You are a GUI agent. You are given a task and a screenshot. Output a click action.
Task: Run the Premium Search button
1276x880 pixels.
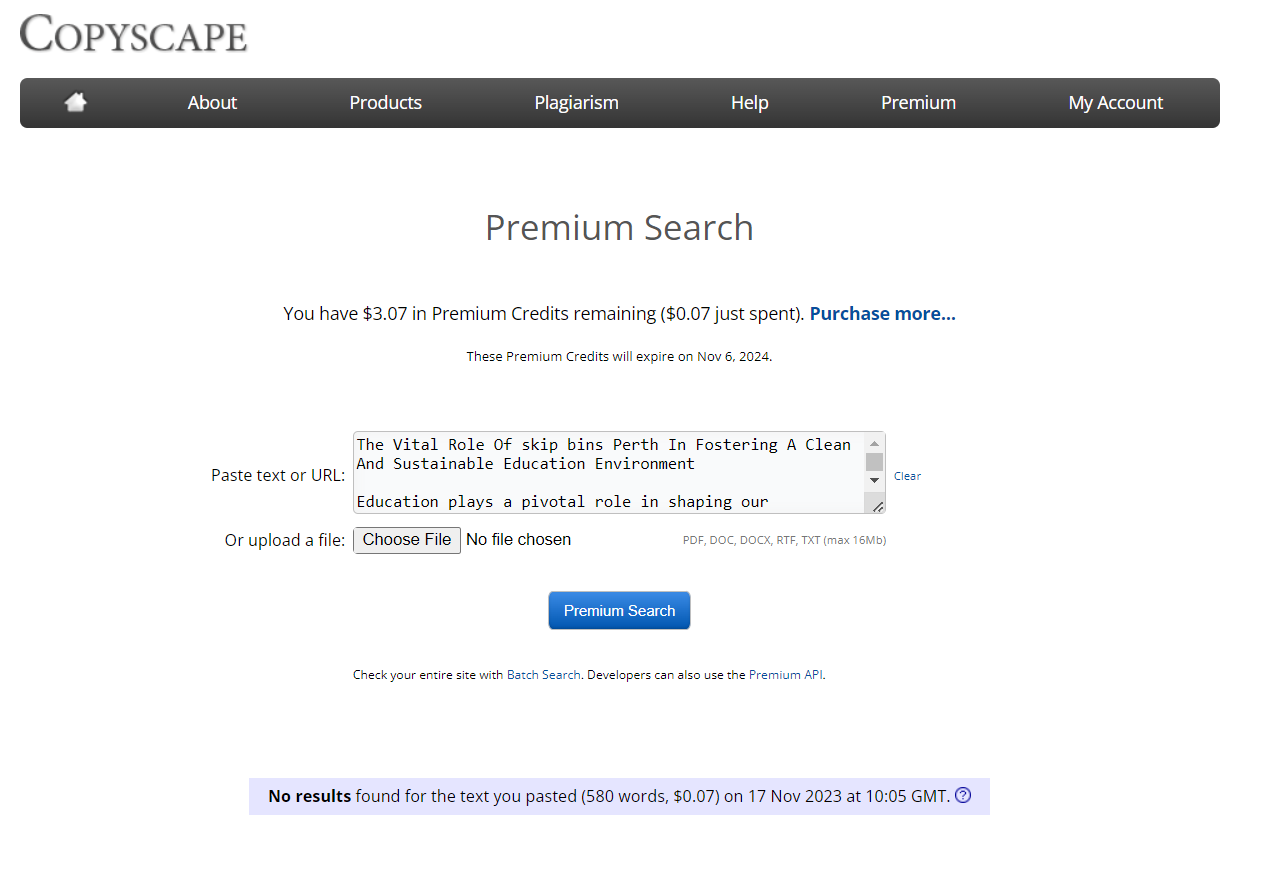[619, 611]
